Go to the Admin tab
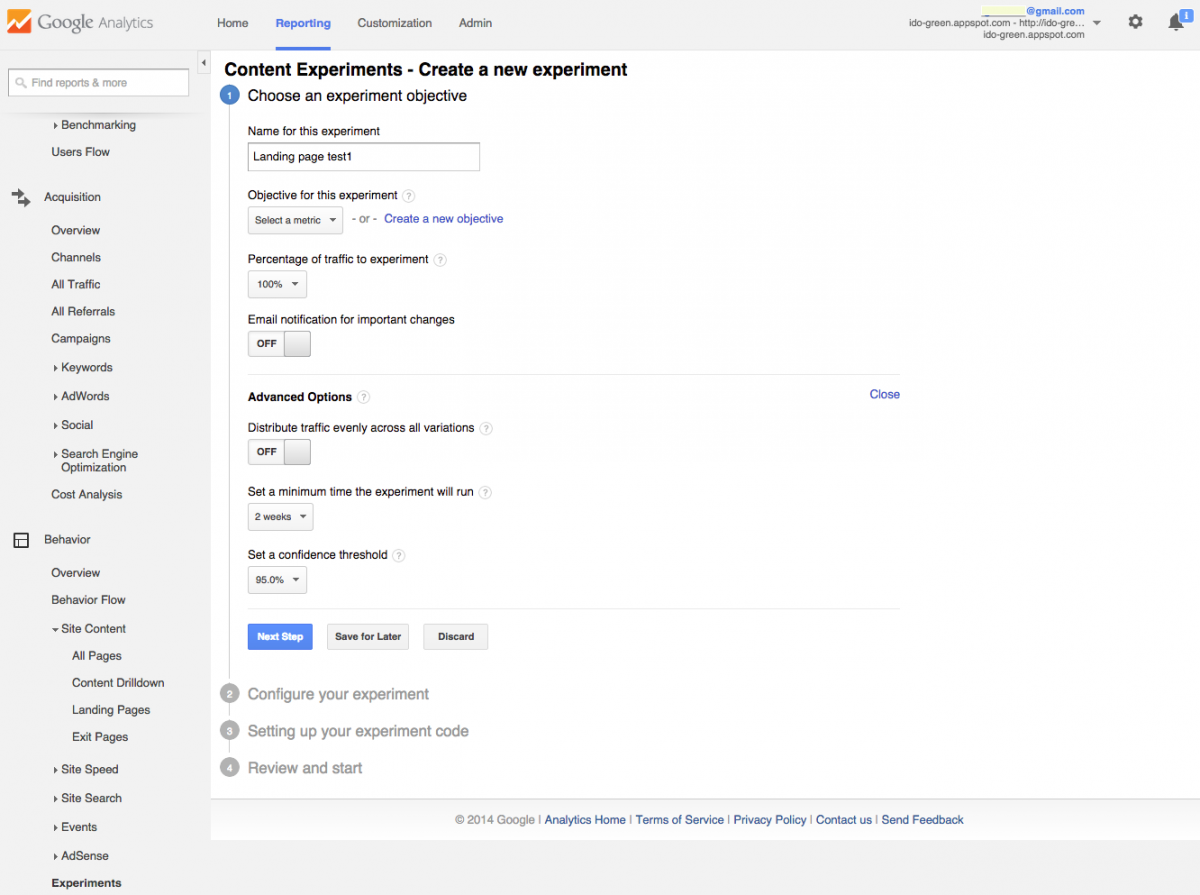This screenshot has height=895, width=1200. coord(475,23)
